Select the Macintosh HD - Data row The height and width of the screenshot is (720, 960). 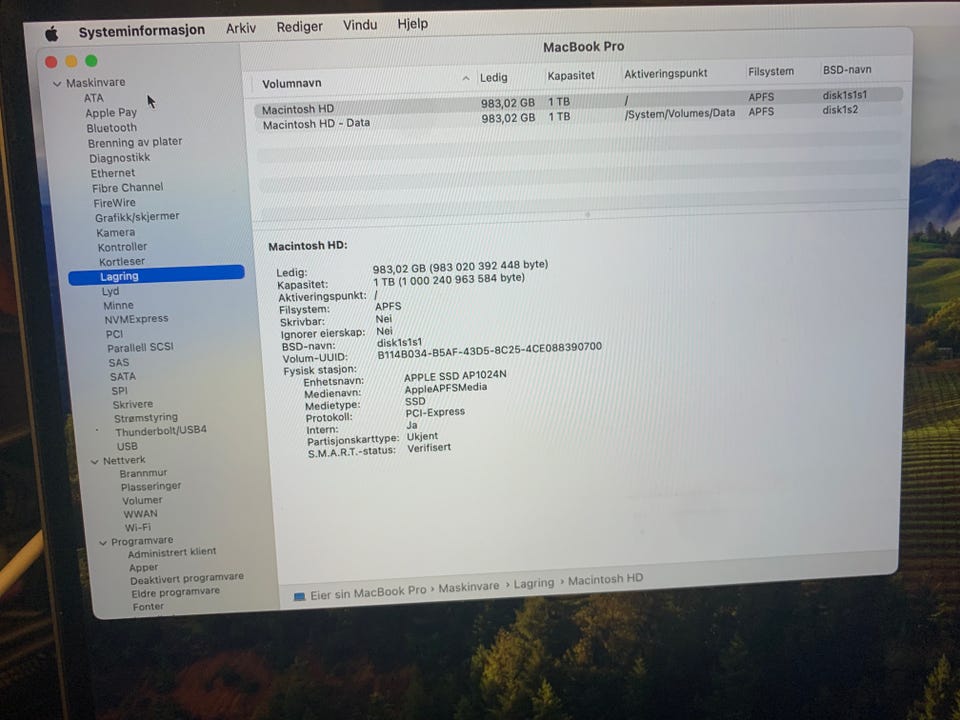point(578,117)
